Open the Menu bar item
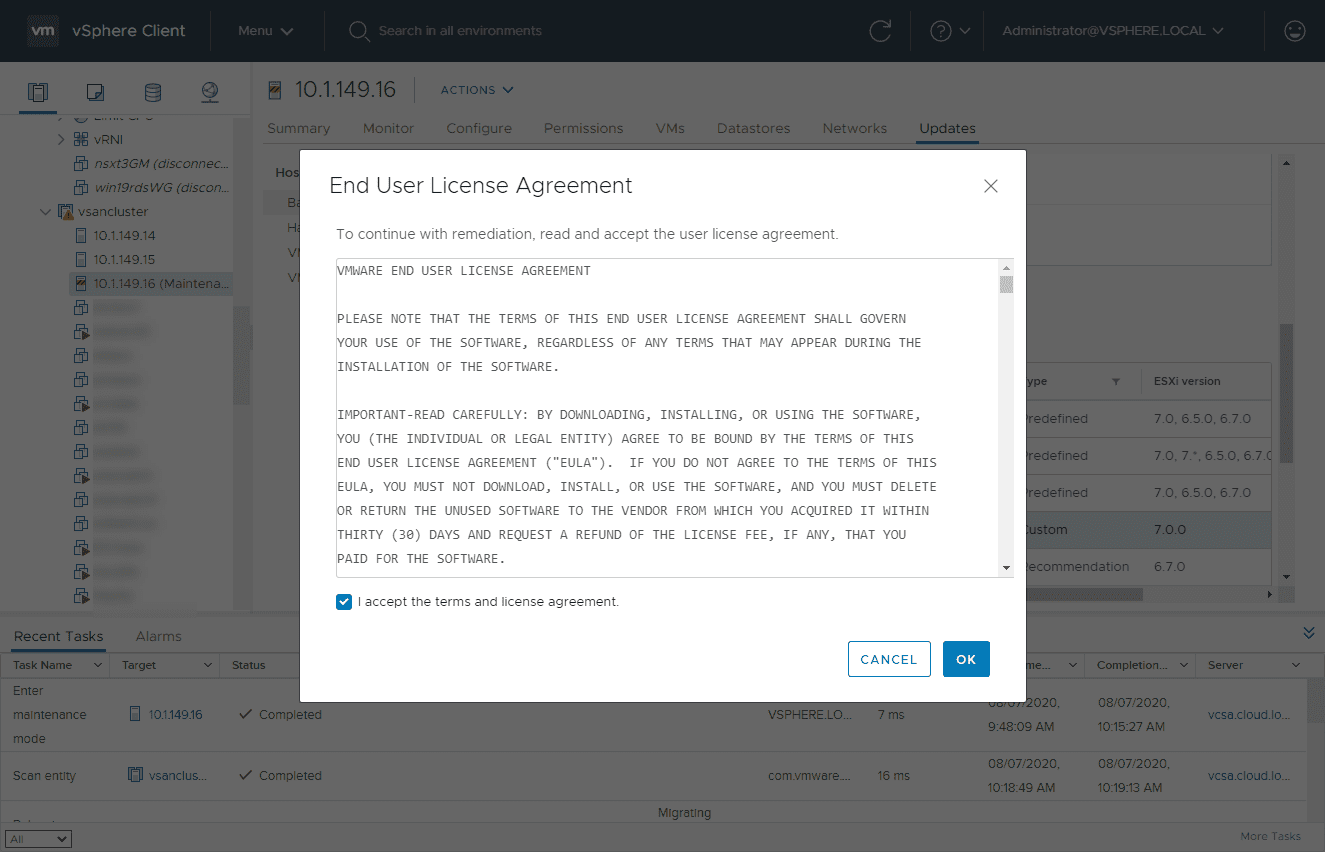Screen dimensions: 1325x852 click(x=266, y=30)
